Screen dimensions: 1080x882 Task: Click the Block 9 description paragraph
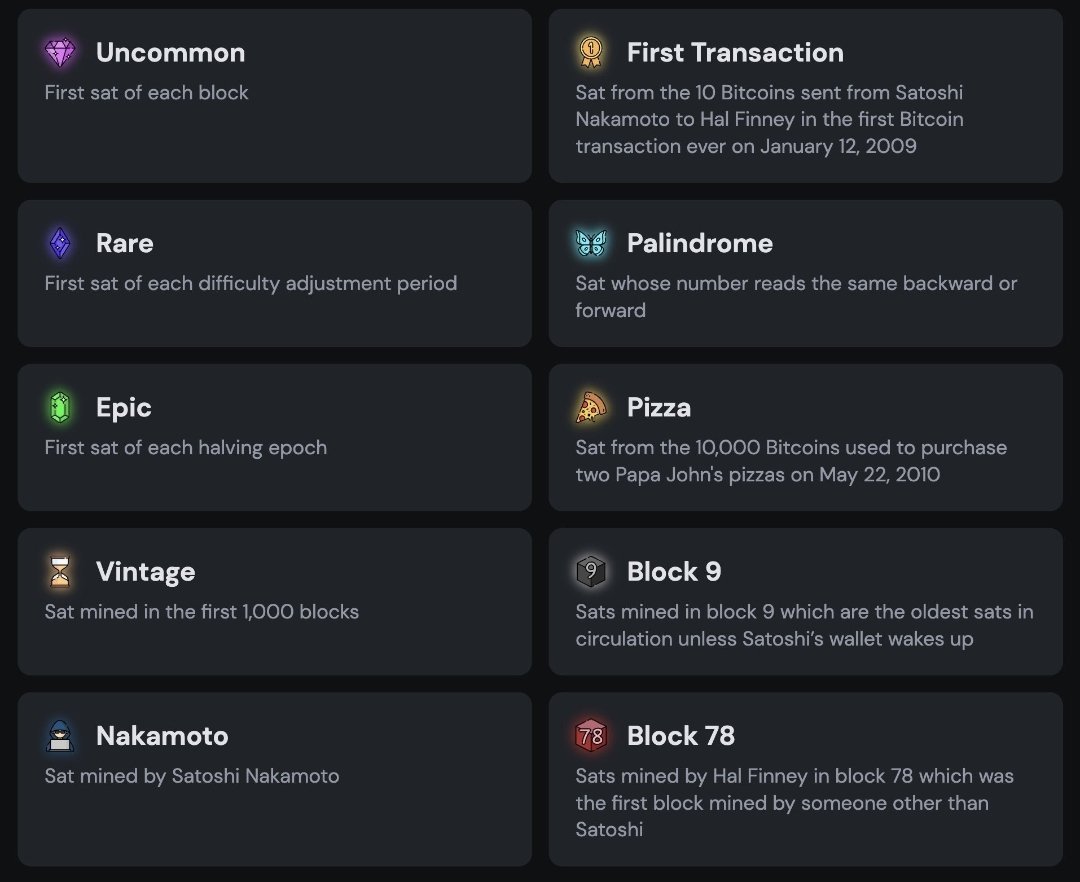click(x=804, y=625)
